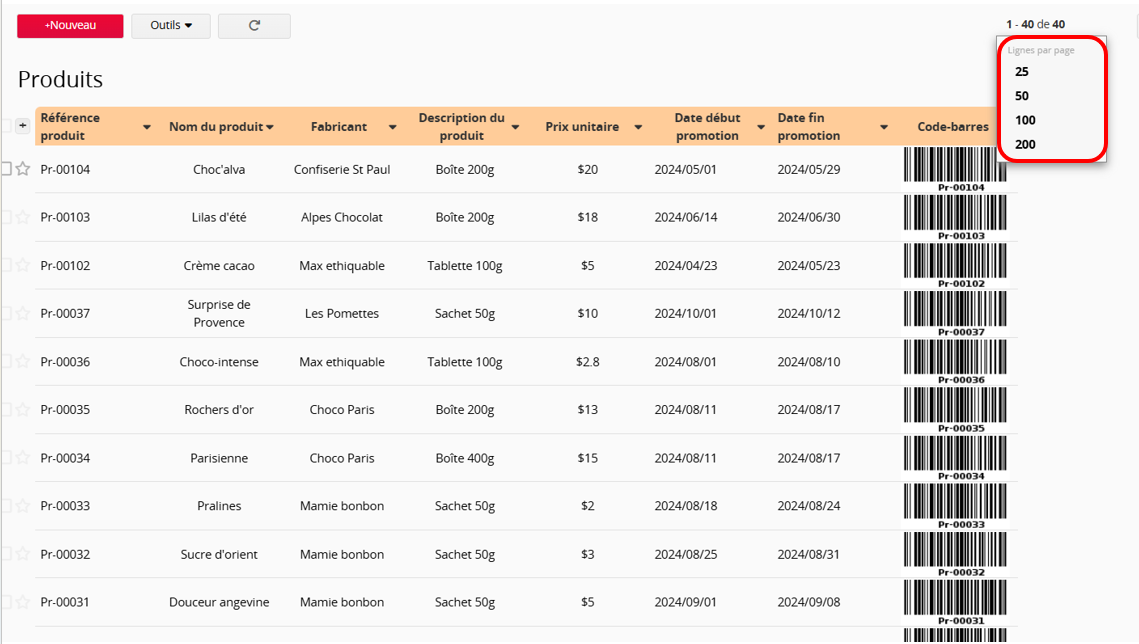Click the 1 - 40 de 40 pagination text

coord(1035,24)
